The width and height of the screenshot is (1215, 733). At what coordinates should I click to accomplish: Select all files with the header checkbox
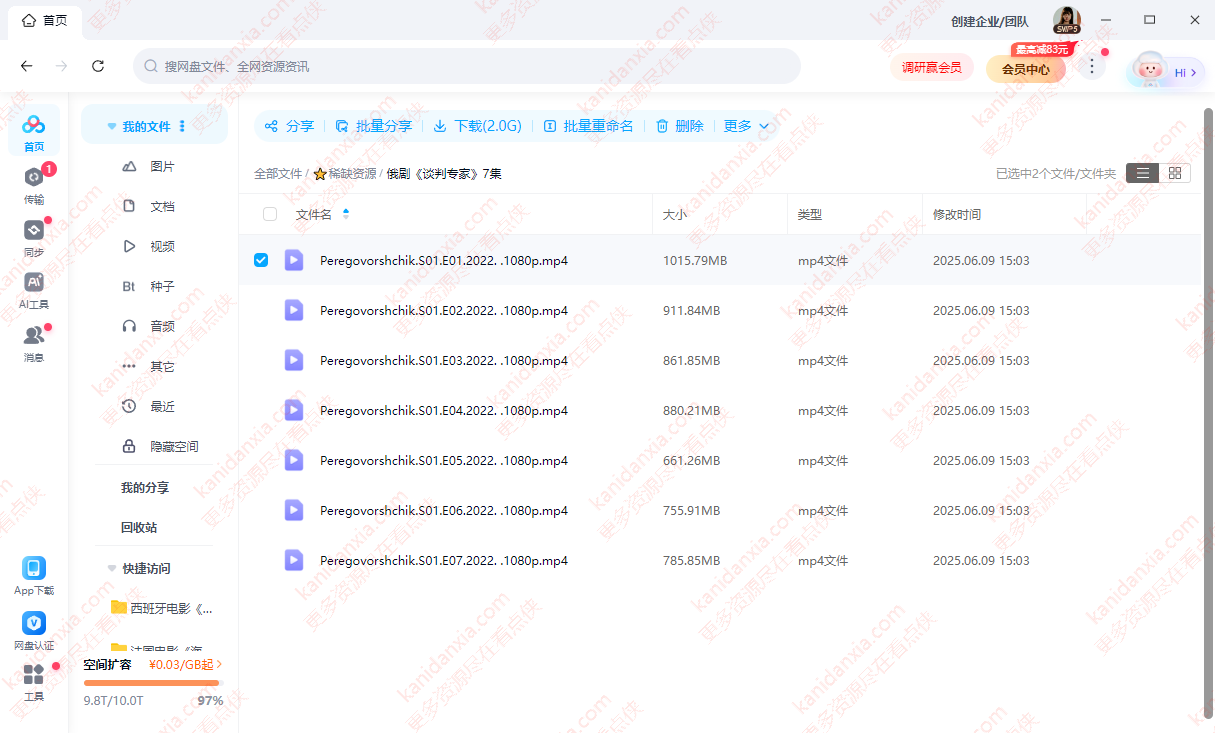coord(269,213)
